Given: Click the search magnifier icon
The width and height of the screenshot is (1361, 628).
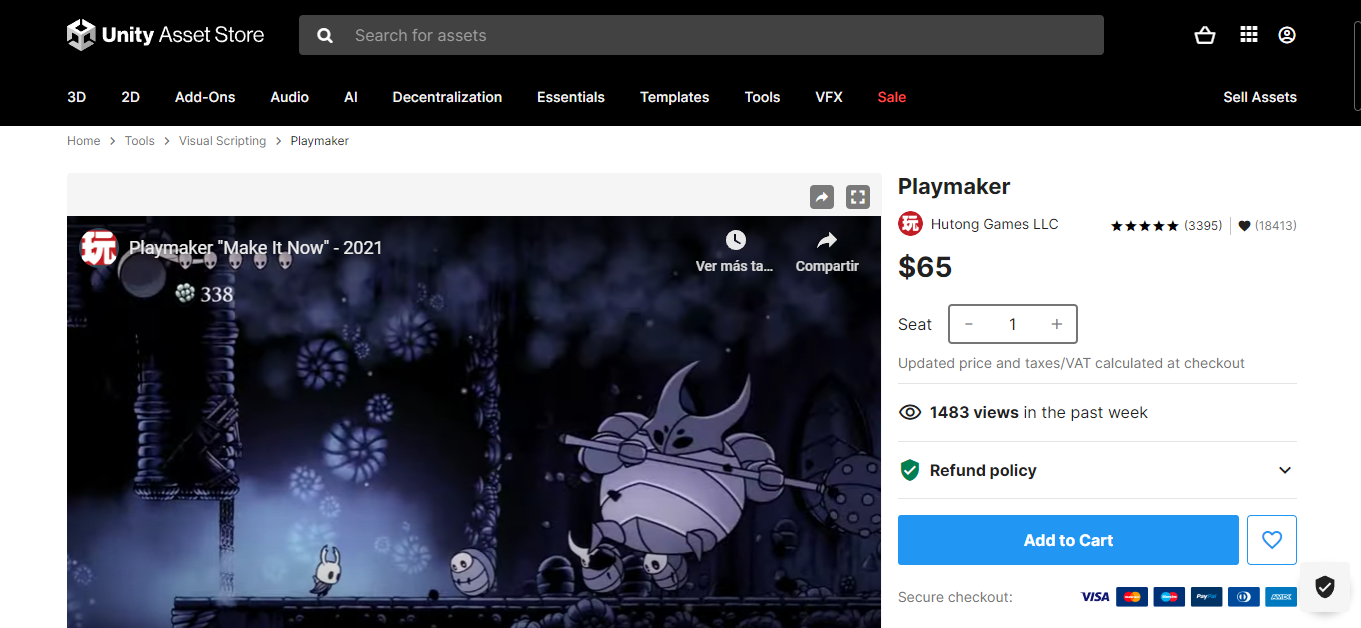Looking at the screenshot, I should pyautogui.click(x=325, y=35).
